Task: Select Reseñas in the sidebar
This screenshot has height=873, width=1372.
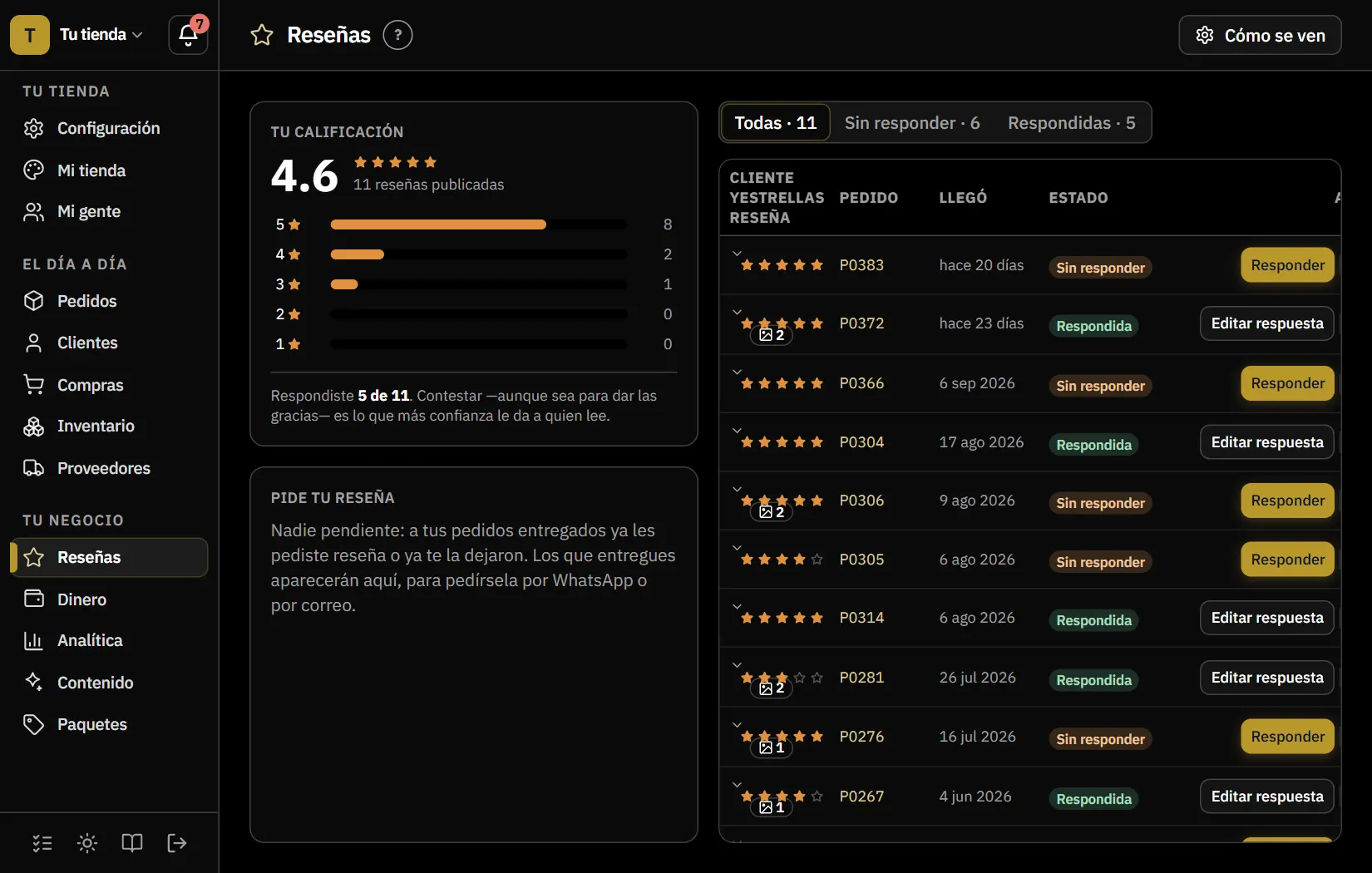Action: click(x=109, y=557)
